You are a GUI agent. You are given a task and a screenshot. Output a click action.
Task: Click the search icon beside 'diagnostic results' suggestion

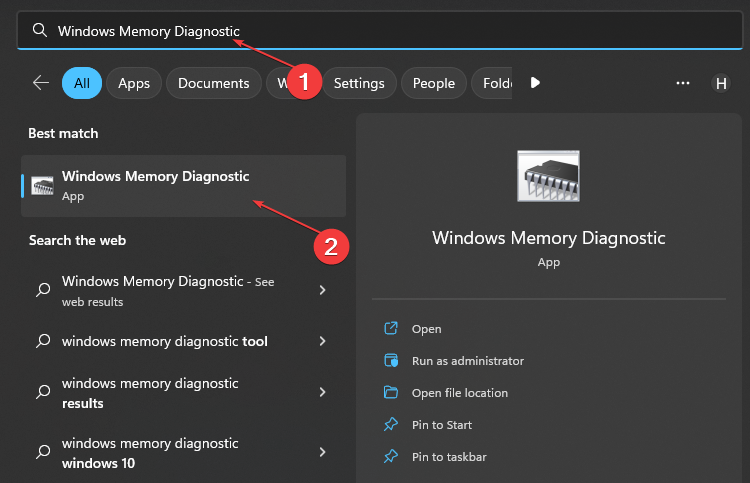click(x=43, y=392)
